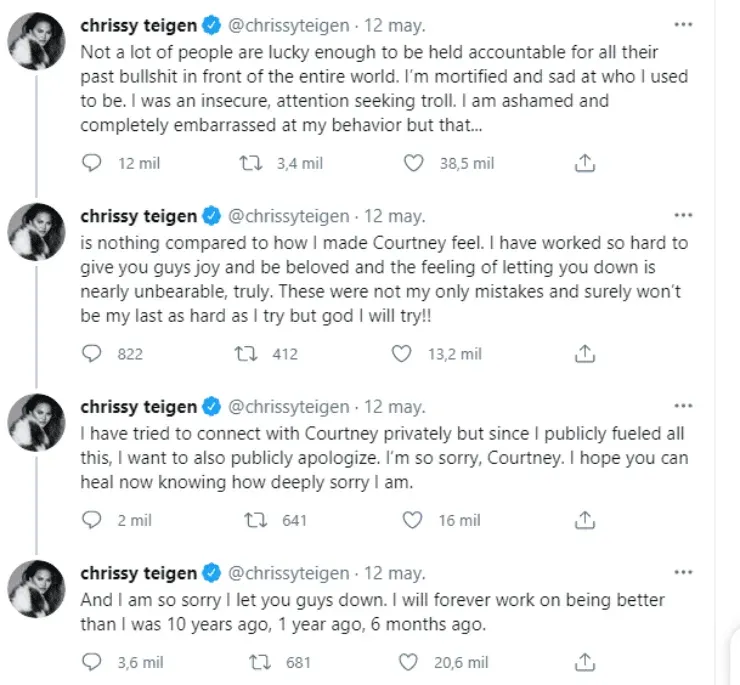
Task: Reply to the tweet with 822 replies
Action: click(92, 353)
